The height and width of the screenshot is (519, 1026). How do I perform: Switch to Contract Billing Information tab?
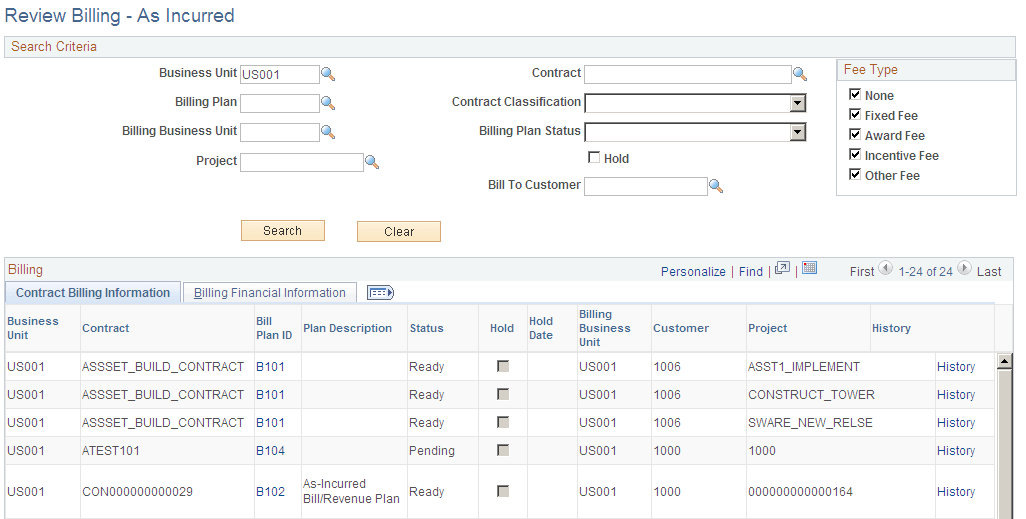coord(93,293)
